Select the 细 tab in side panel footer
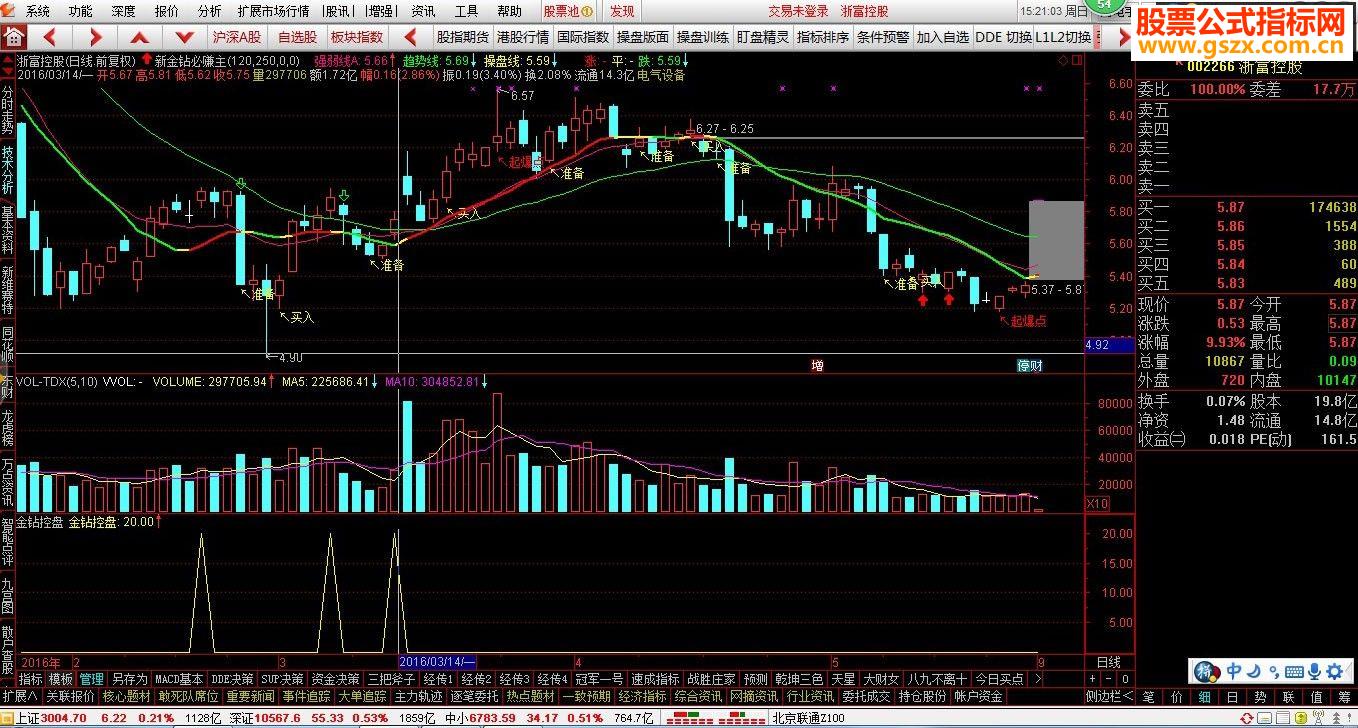The image size is (1358, 728). [x=1205, y=697]
